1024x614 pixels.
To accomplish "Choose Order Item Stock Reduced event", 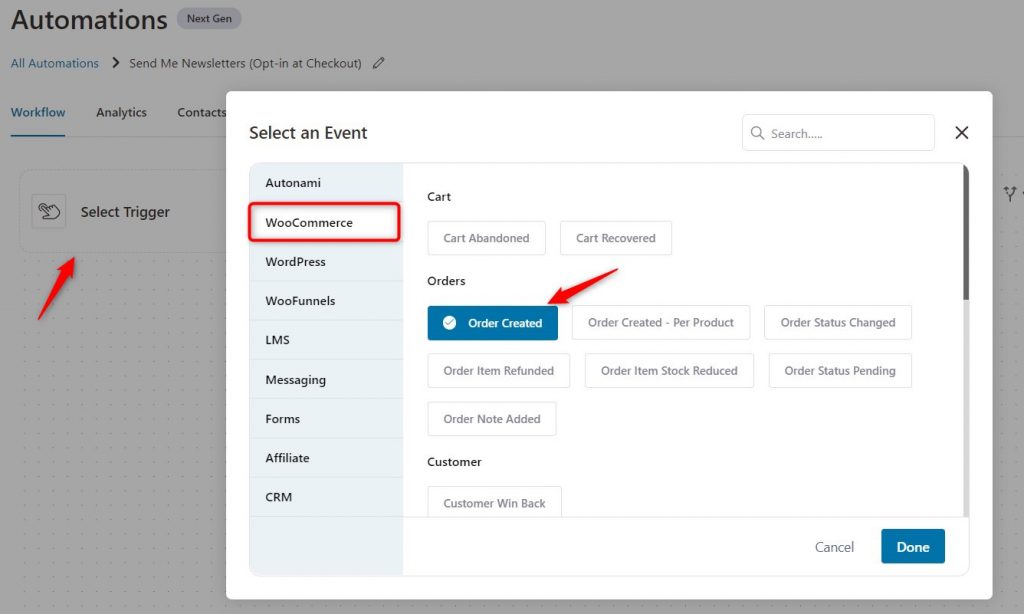I will point(669,371).
